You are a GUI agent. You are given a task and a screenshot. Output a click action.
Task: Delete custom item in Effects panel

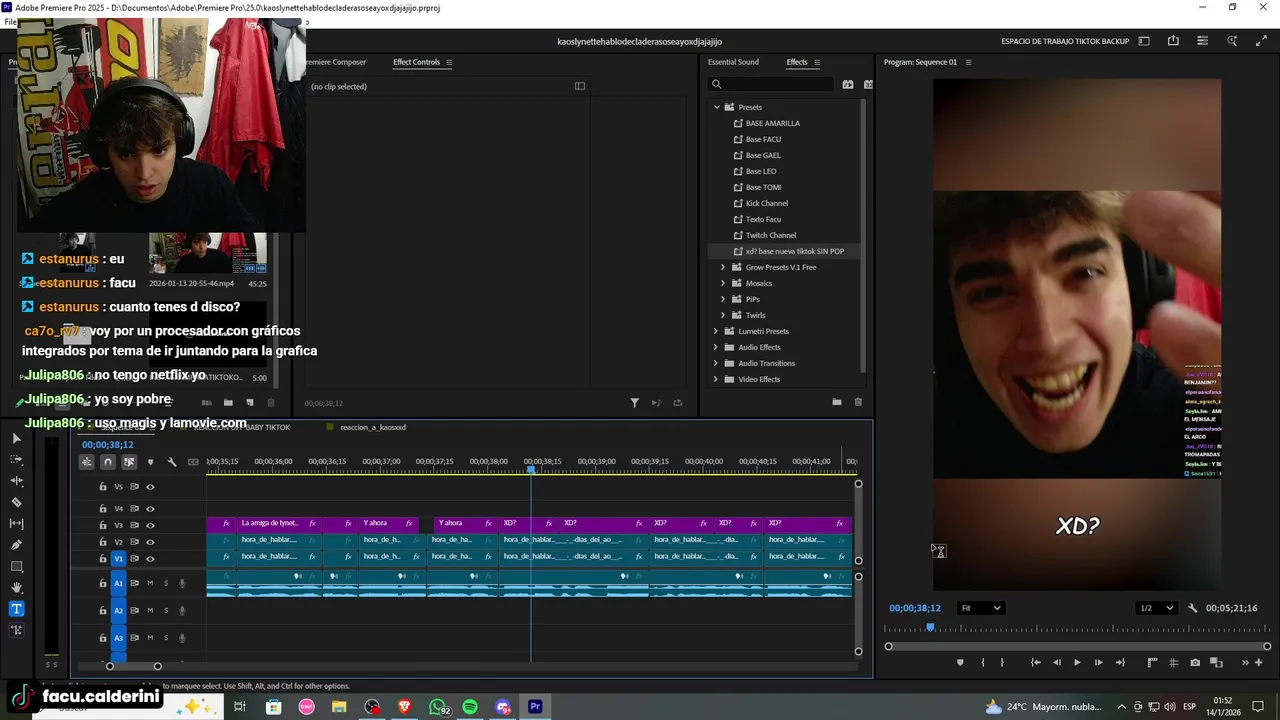click(x=858, y=402)
